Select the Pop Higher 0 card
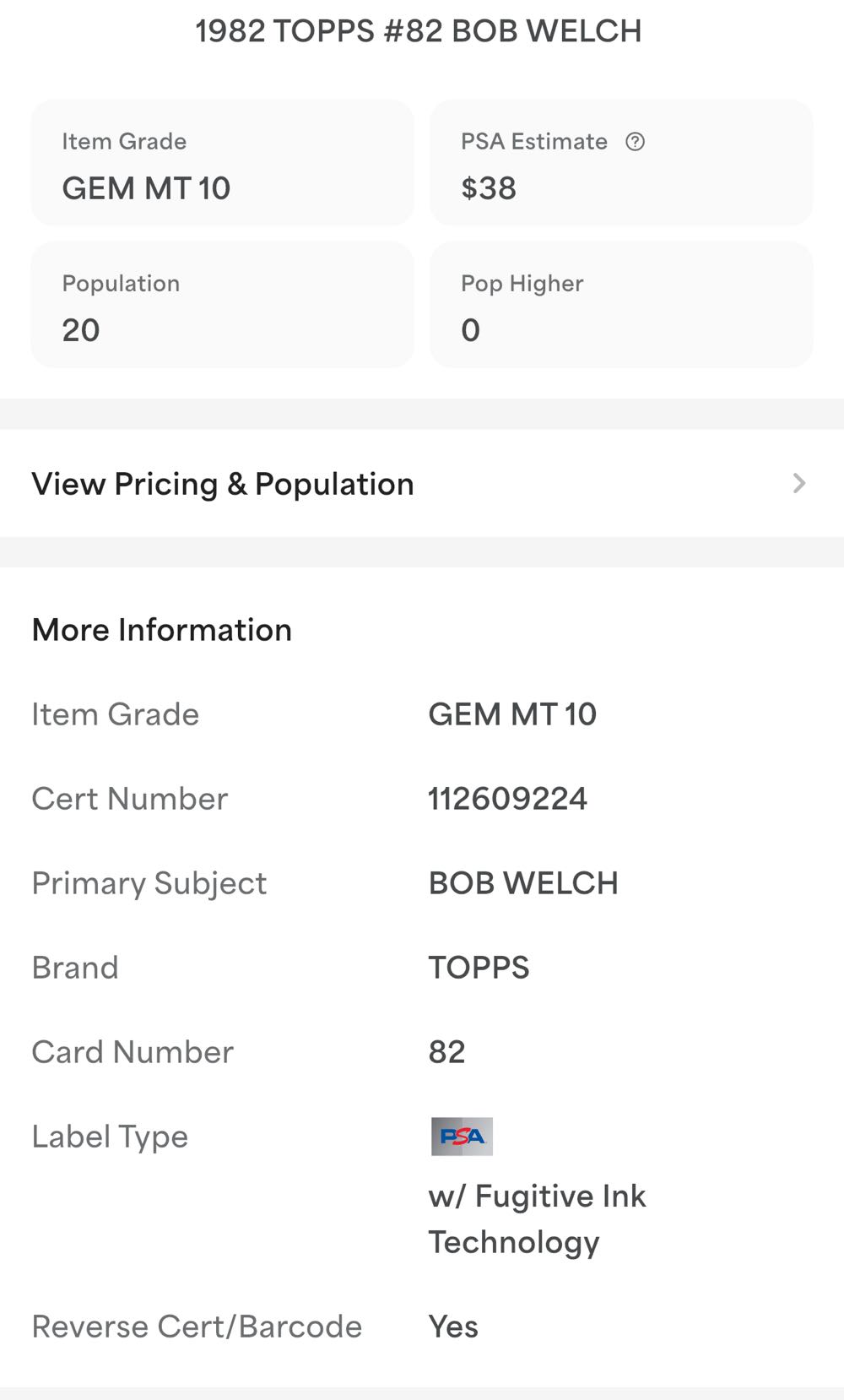The image size is (844, 1400). (x=621, y=305)
